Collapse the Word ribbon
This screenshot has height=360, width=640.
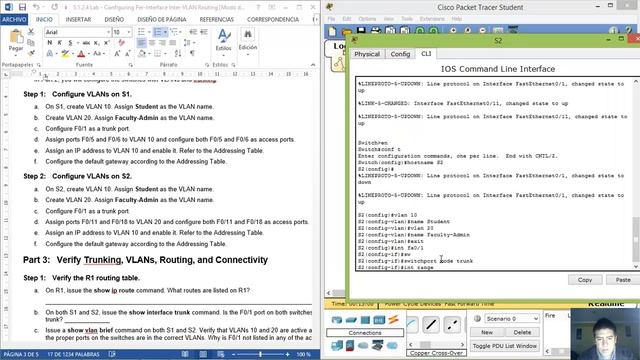(313, 65)
